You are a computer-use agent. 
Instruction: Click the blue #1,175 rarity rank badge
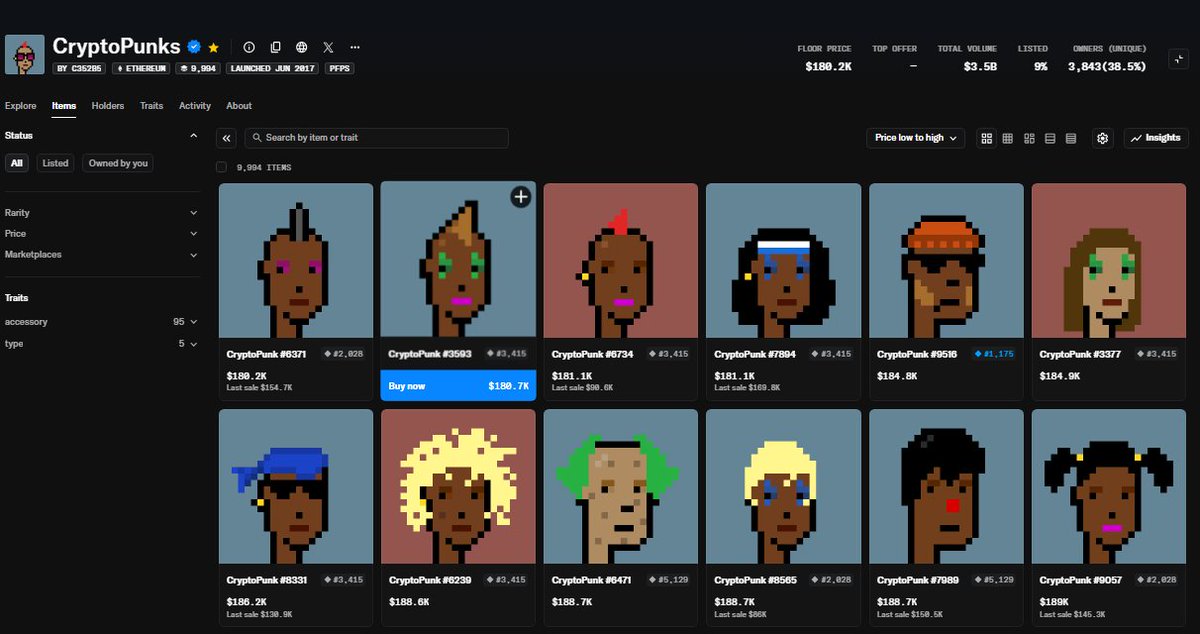click(996, 354)
